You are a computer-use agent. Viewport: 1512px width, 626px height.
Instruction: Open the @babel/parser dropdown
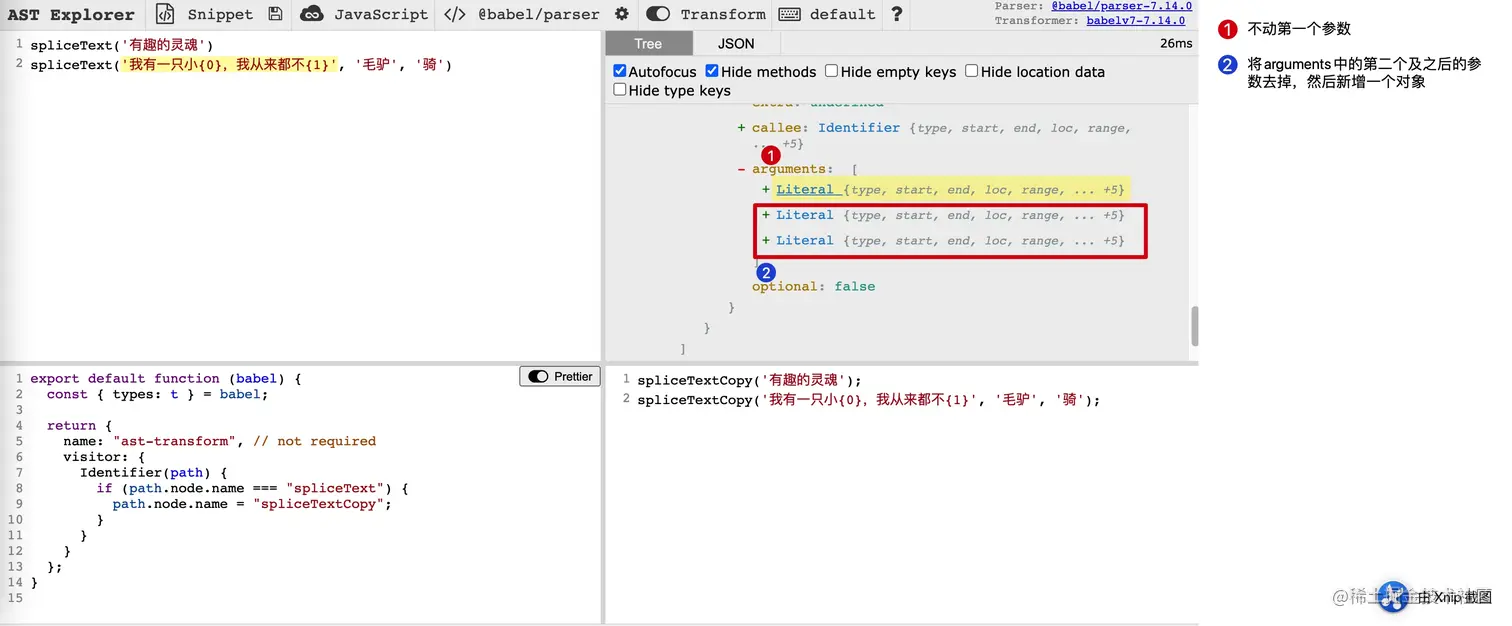[x=539, y=14]
